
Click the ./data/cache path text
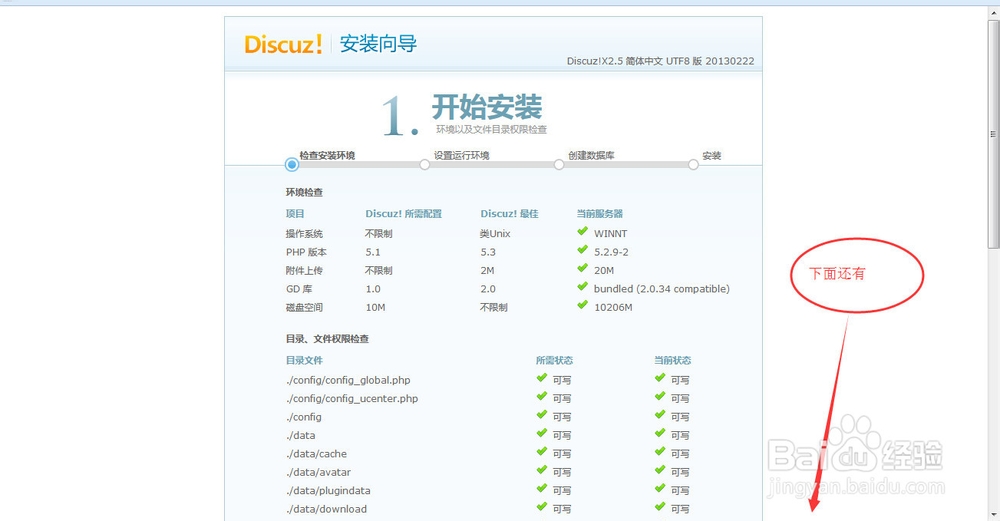pyautogui.click(x=316, y=454)
